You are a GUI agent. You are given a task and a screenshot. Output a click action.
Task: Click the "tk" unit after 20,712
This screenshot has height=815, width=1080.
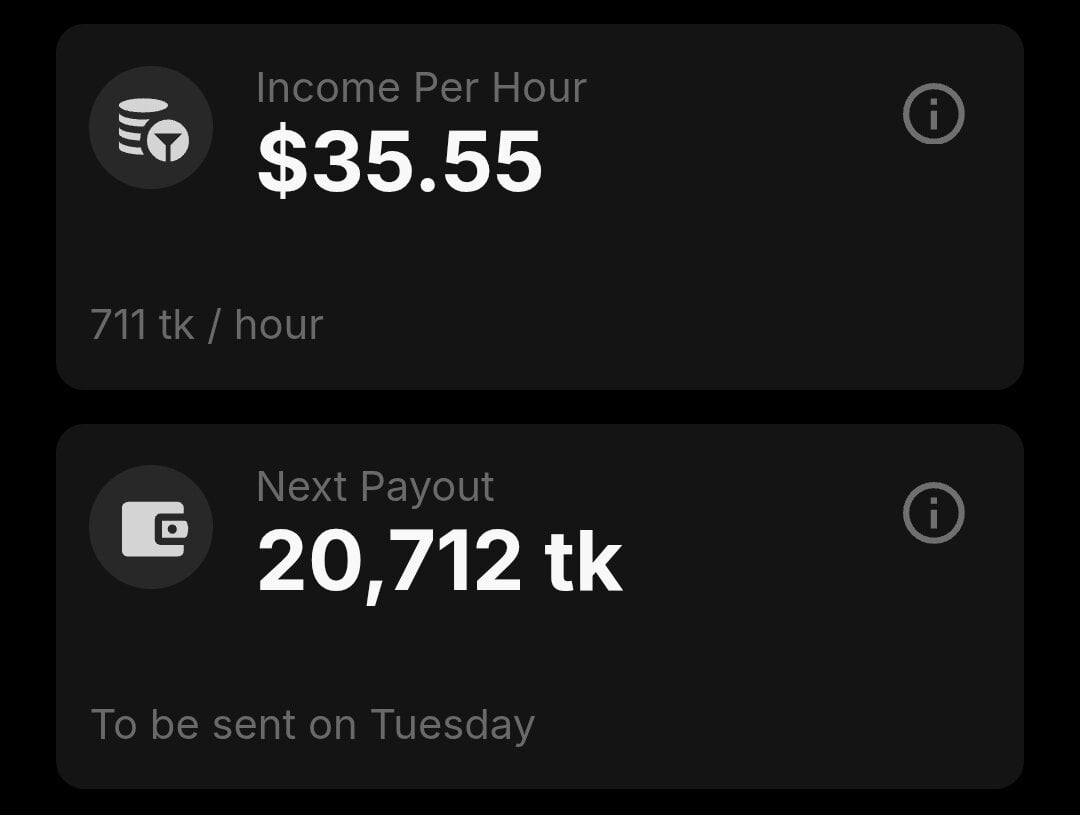(584, 561)
